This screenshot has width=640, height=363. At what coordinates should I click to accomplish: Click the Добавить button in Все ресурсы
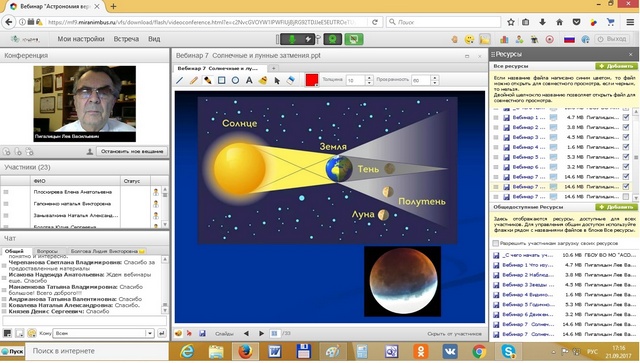pyautogui.click(x=616, y=66)
